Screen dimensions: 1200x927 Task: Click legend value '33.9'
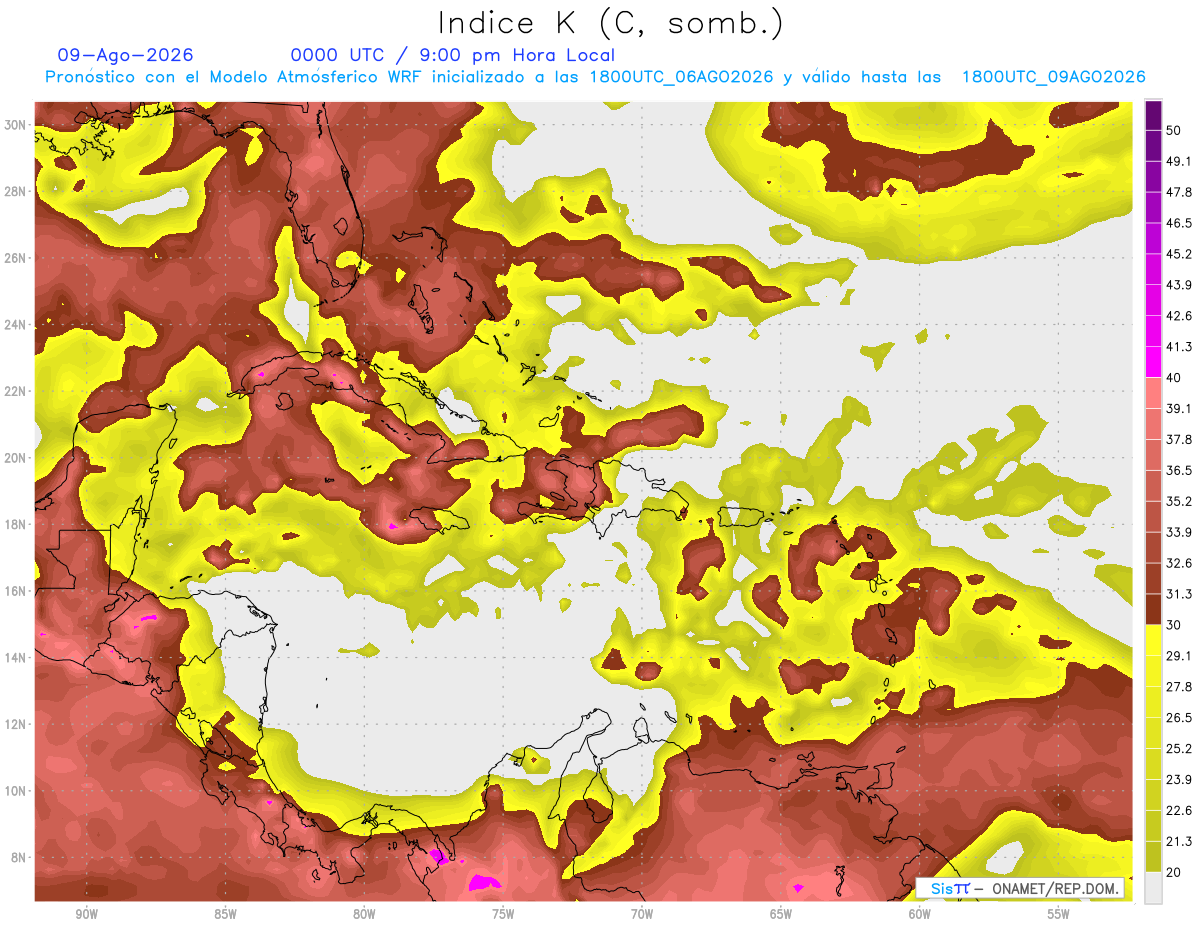point(1178,532)
